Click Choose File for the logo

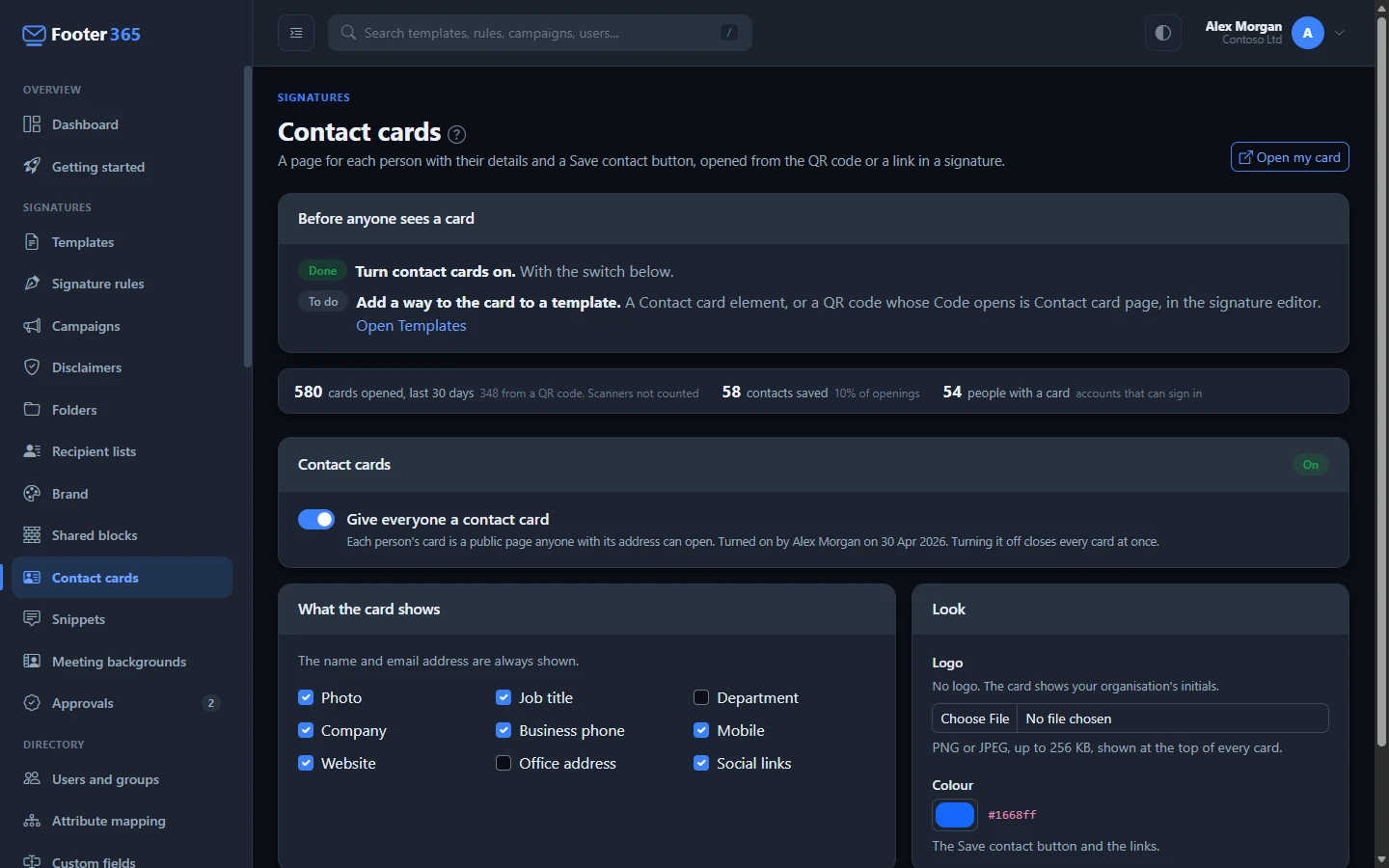pos(975,719)
